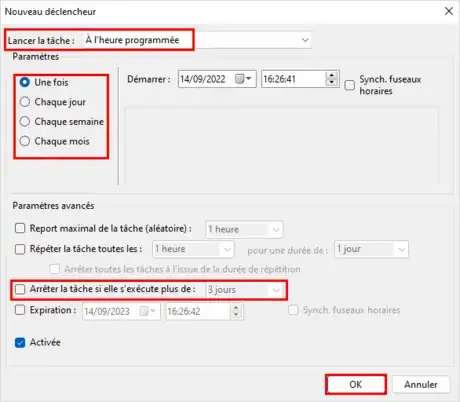
Task: Check Report maximal de la tâche option
Action: coord(20,228)
